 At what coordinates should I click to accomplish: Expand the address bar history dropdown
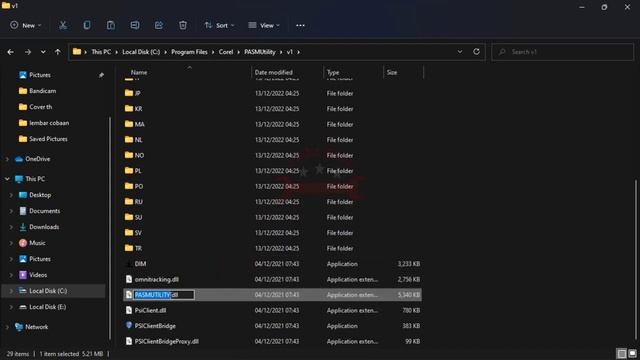460,52
